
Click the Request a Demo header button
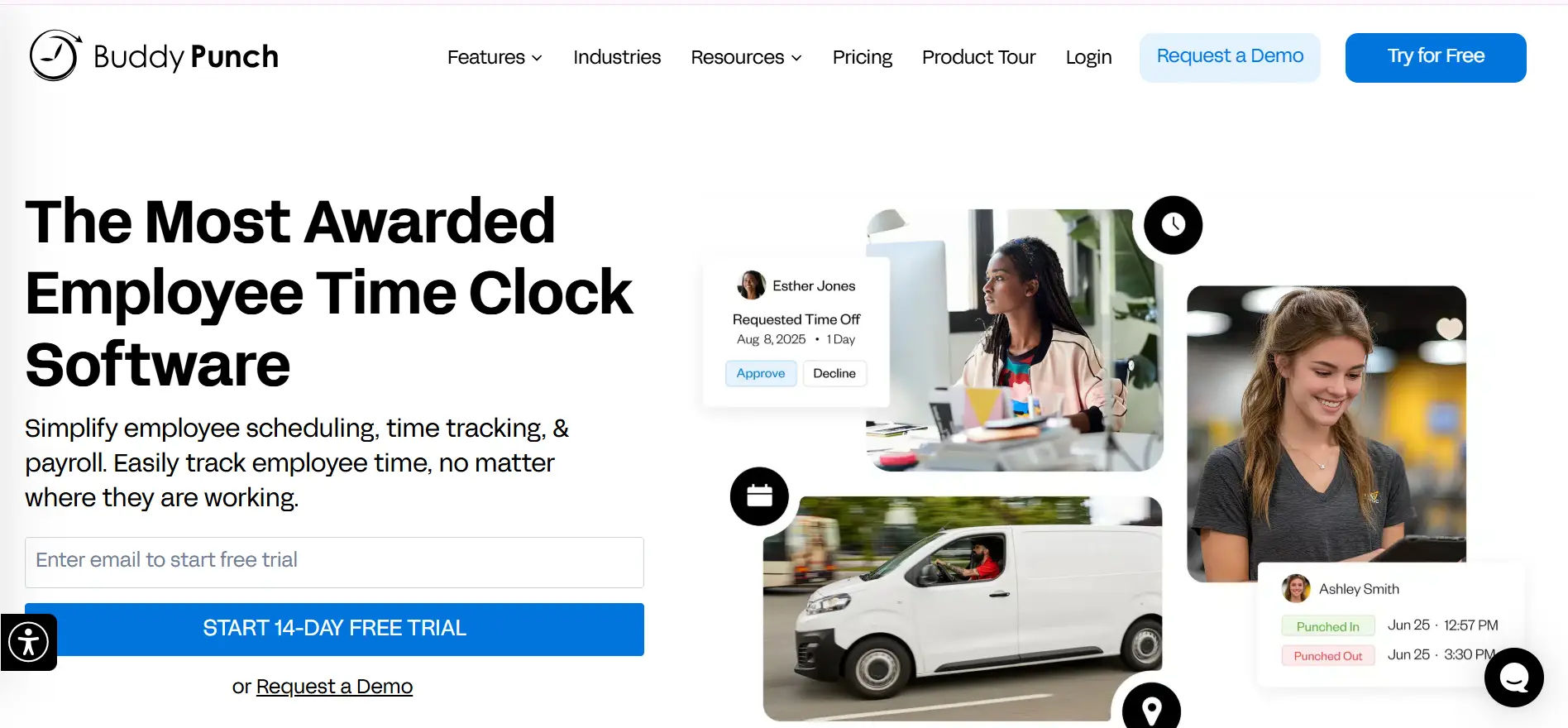click(x=1230, y=57)
